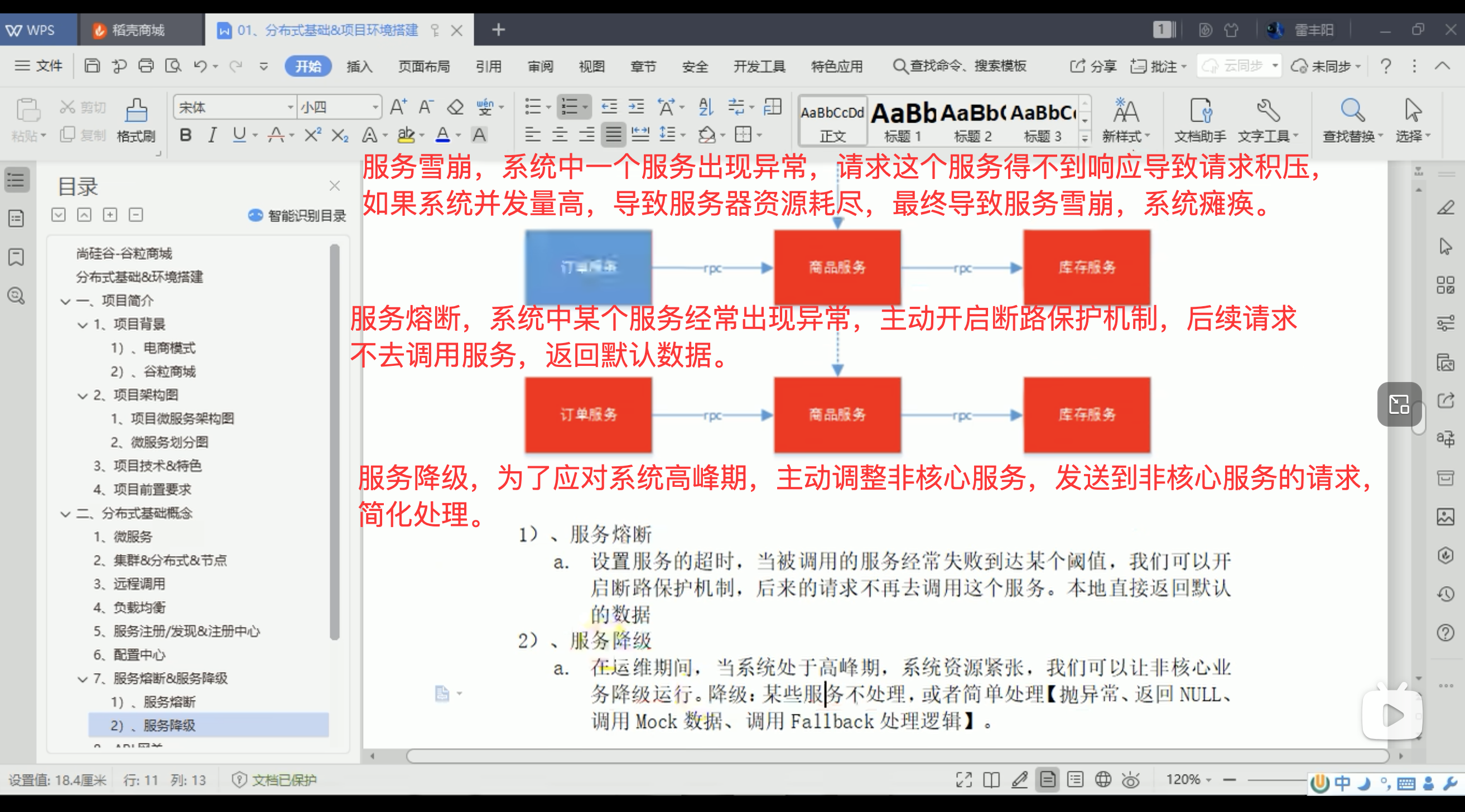Click the New Style (新样式) icon
The height and width of the screenshot is (812, 1465).
(x=1125, y=111)
